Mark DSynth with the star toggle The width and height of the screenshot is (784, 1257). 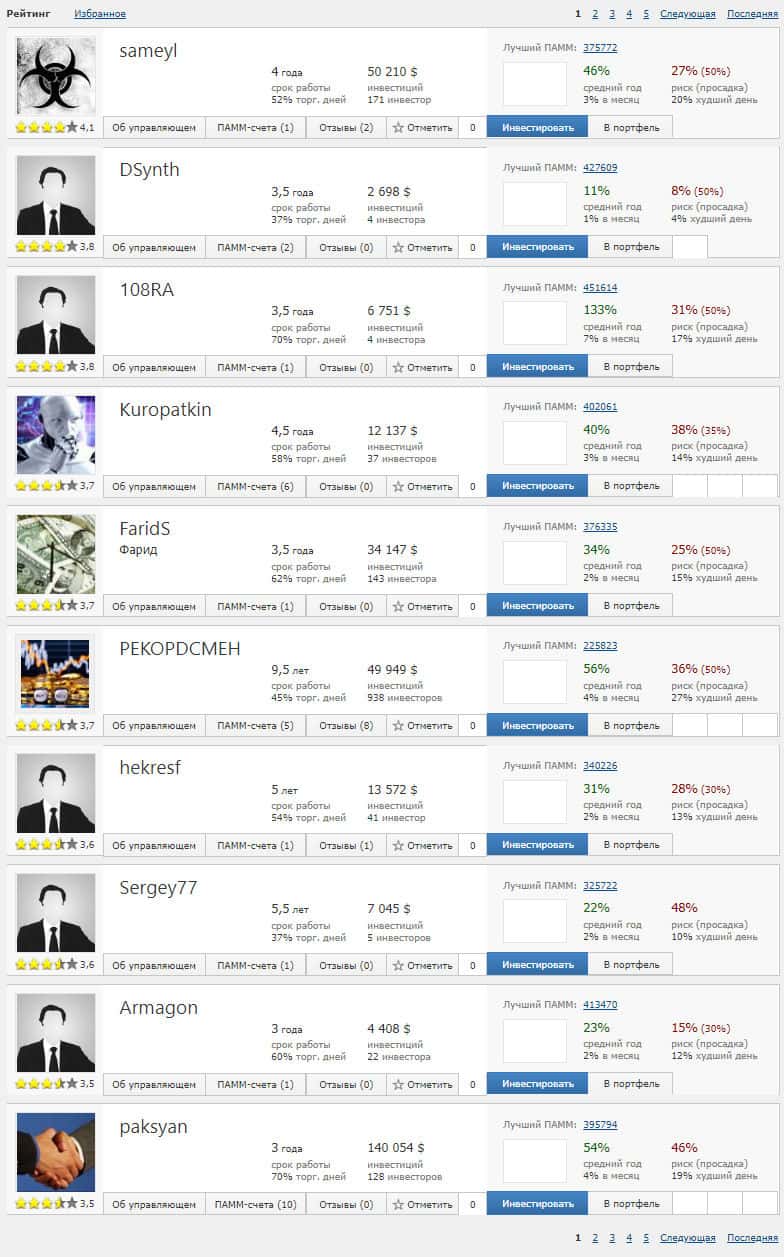tap(423, 247)
